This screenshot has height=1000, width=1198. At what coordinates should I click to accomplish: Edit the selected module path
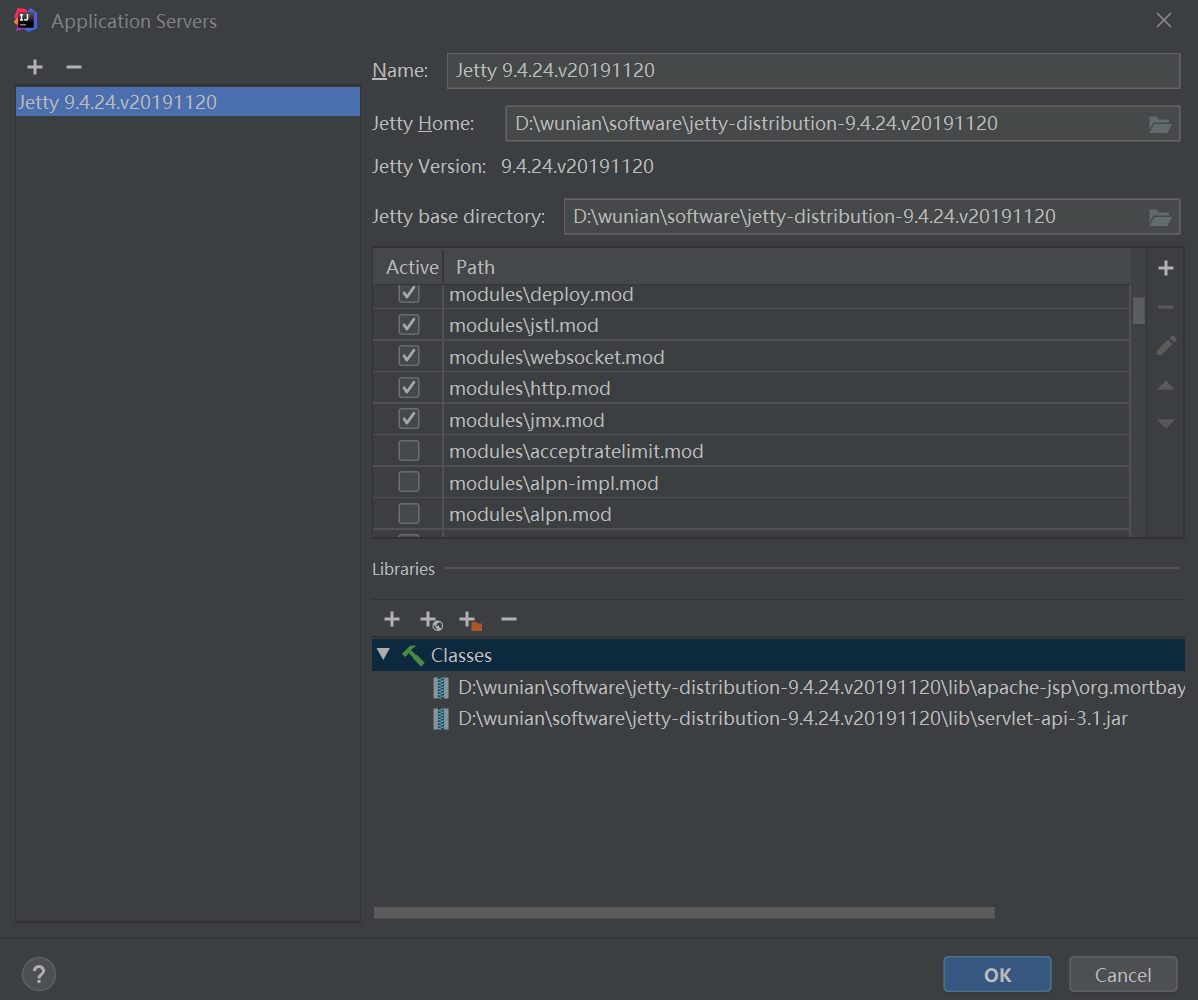1165,345
